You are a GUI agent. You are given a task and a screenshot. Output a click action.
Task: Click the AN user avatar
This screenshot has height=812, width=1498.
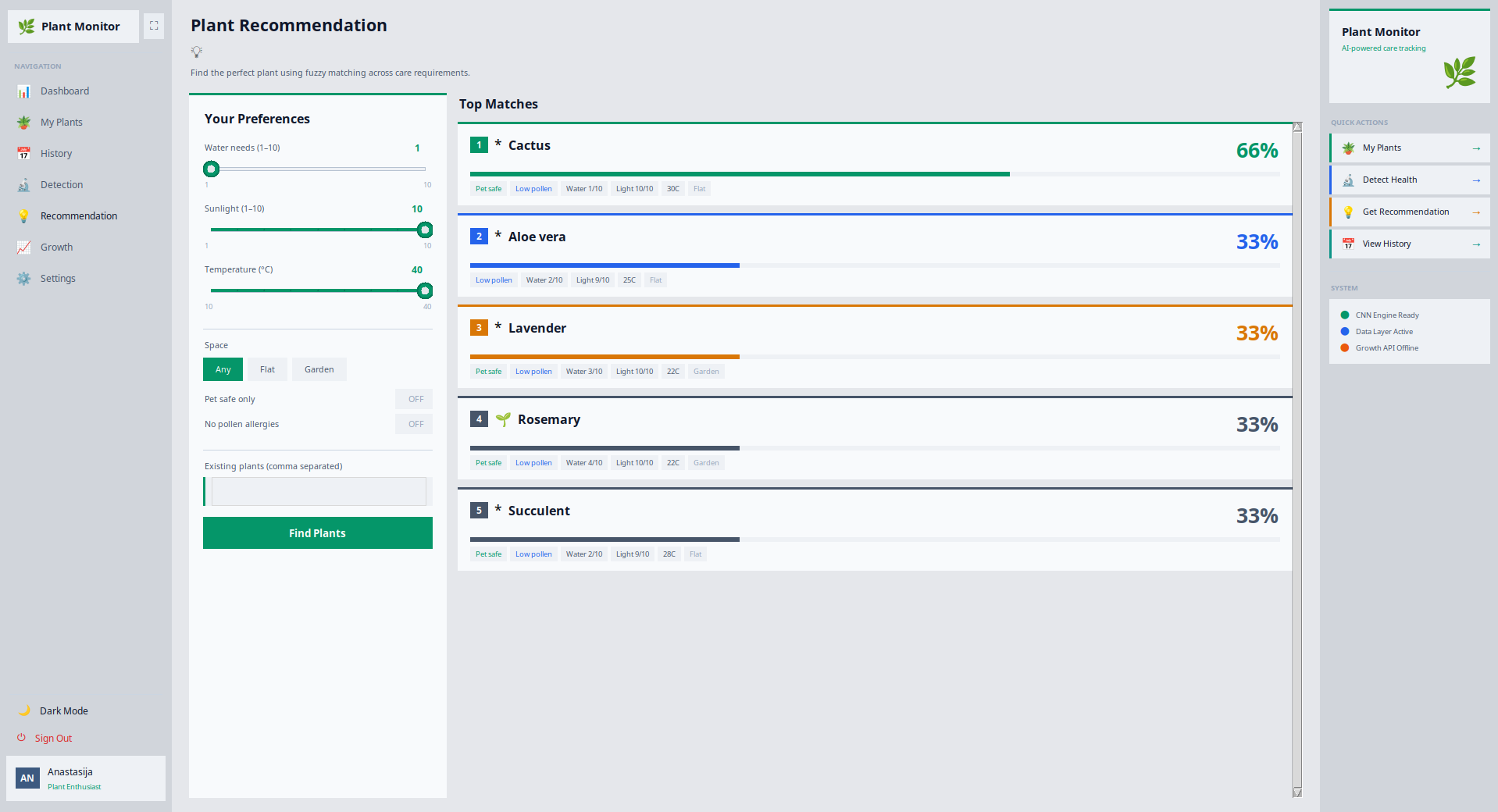pos(27,778)
